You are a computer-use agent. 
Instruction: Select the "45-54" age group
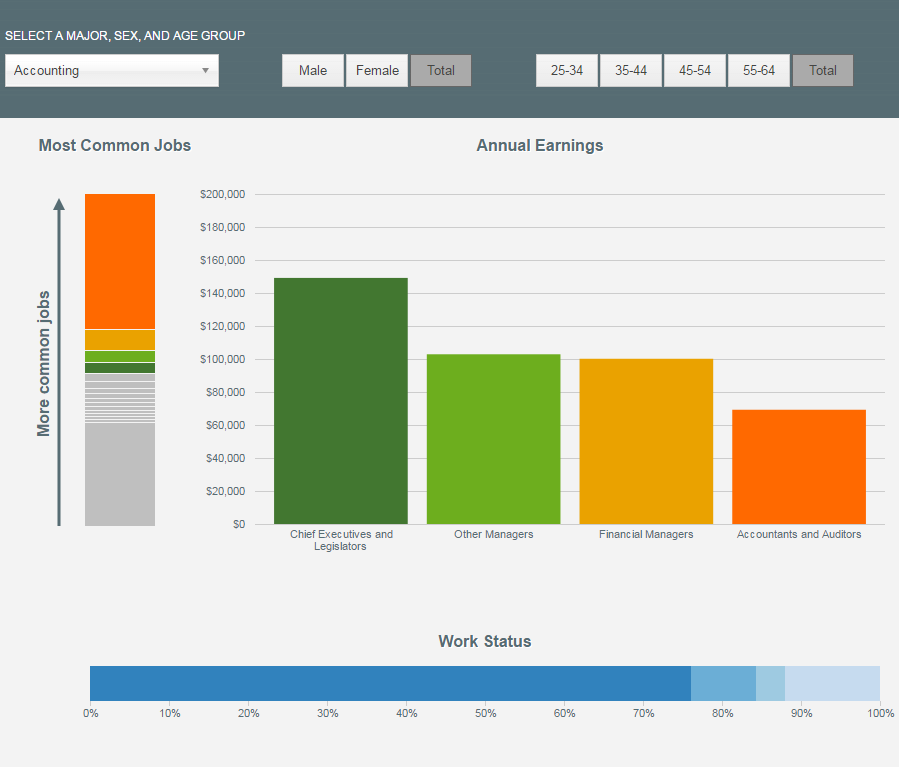pos(694,70)
